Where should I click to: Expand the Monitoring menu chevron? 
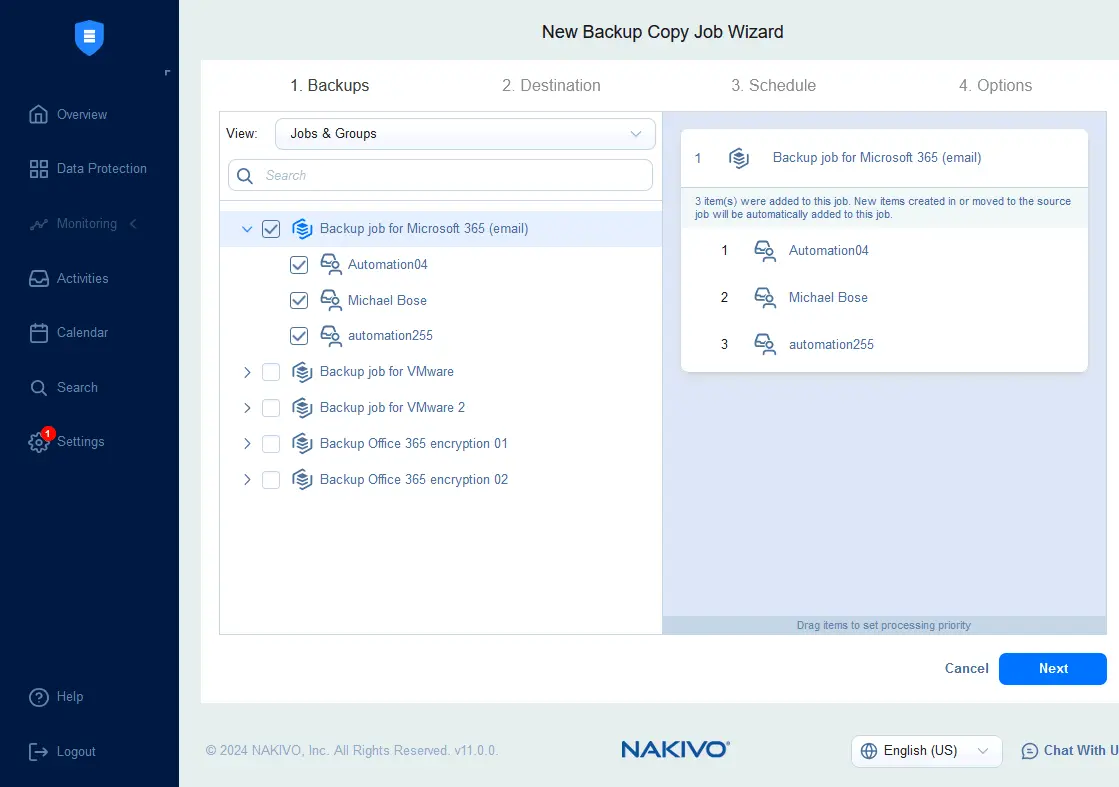click(133, 224)
